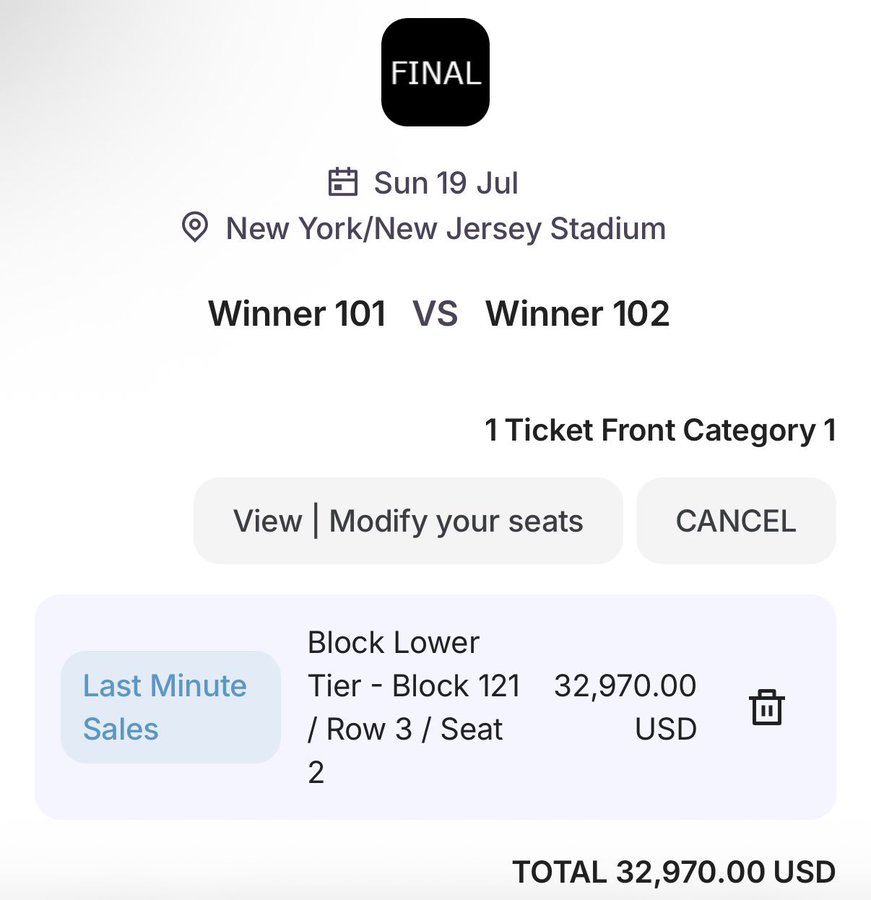Select the Last Minute Sales tag

click(171, 707)
